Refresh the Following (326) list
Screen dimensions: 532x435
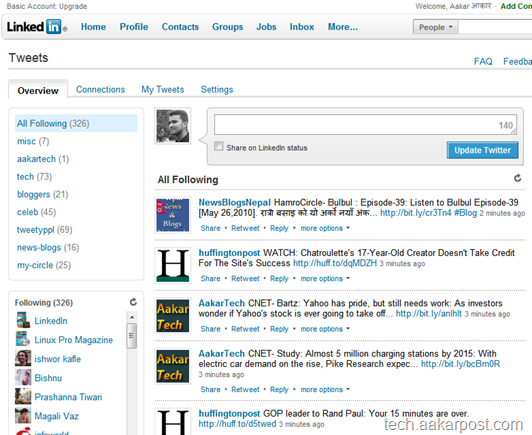(133, 302)
